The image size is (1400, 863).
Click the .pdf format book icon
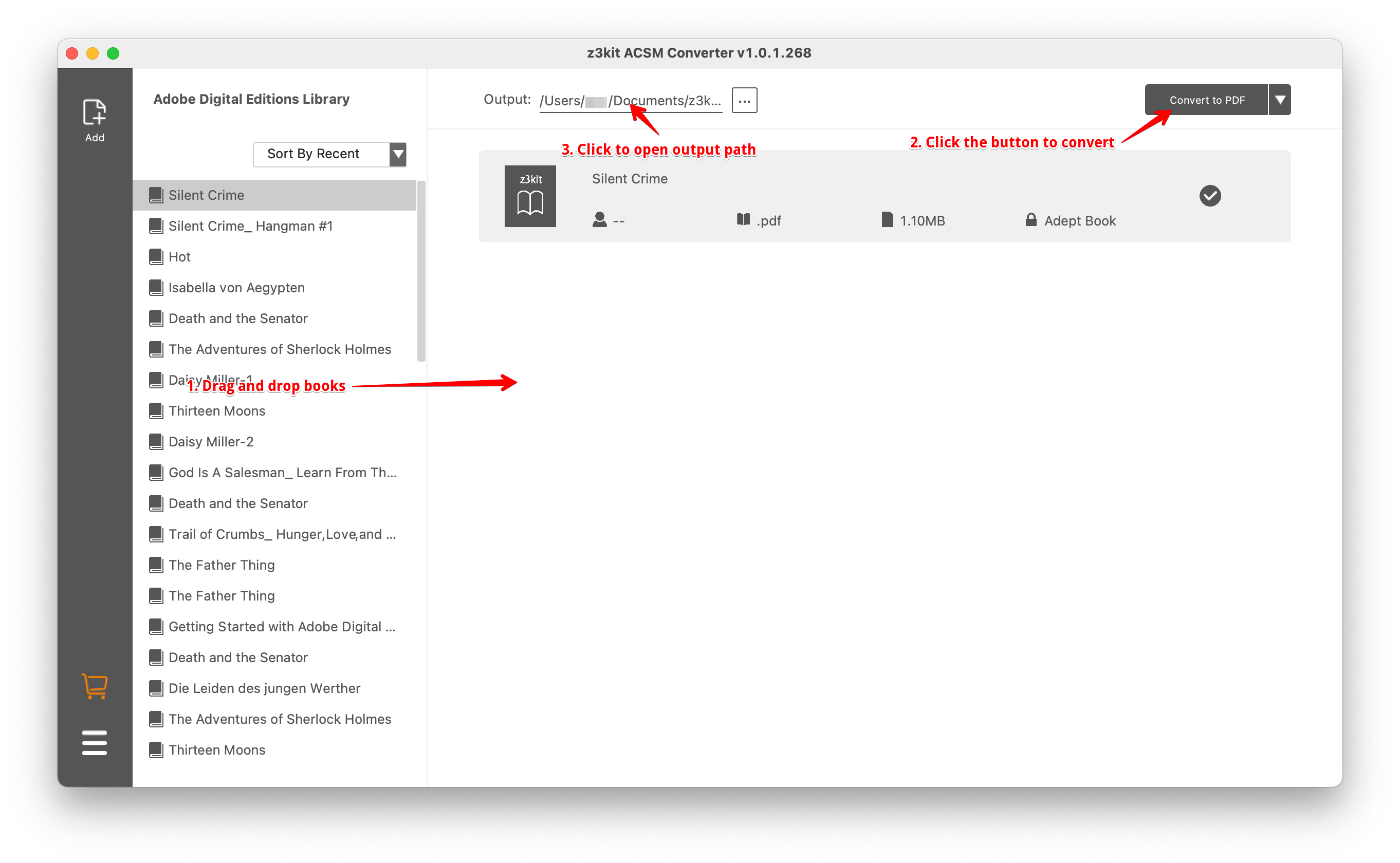click(743, 220)
